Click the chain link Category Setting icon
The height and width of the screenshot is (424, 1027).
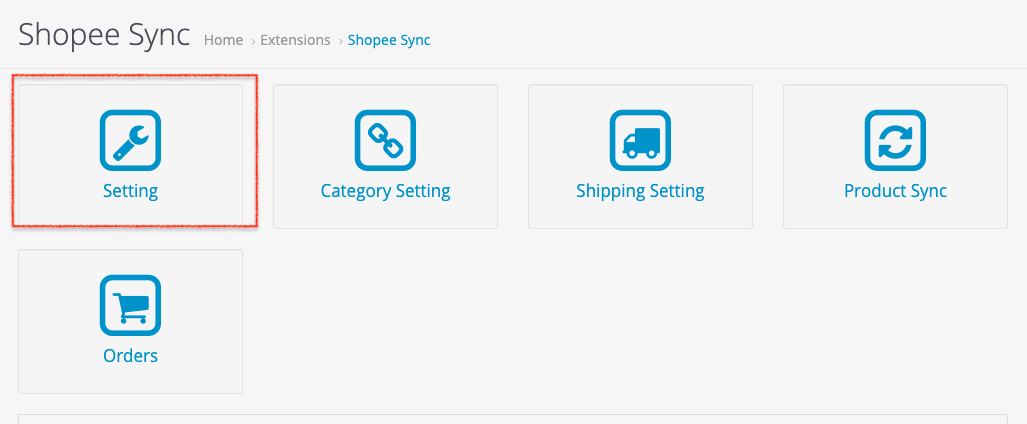(x=385, y=140)
